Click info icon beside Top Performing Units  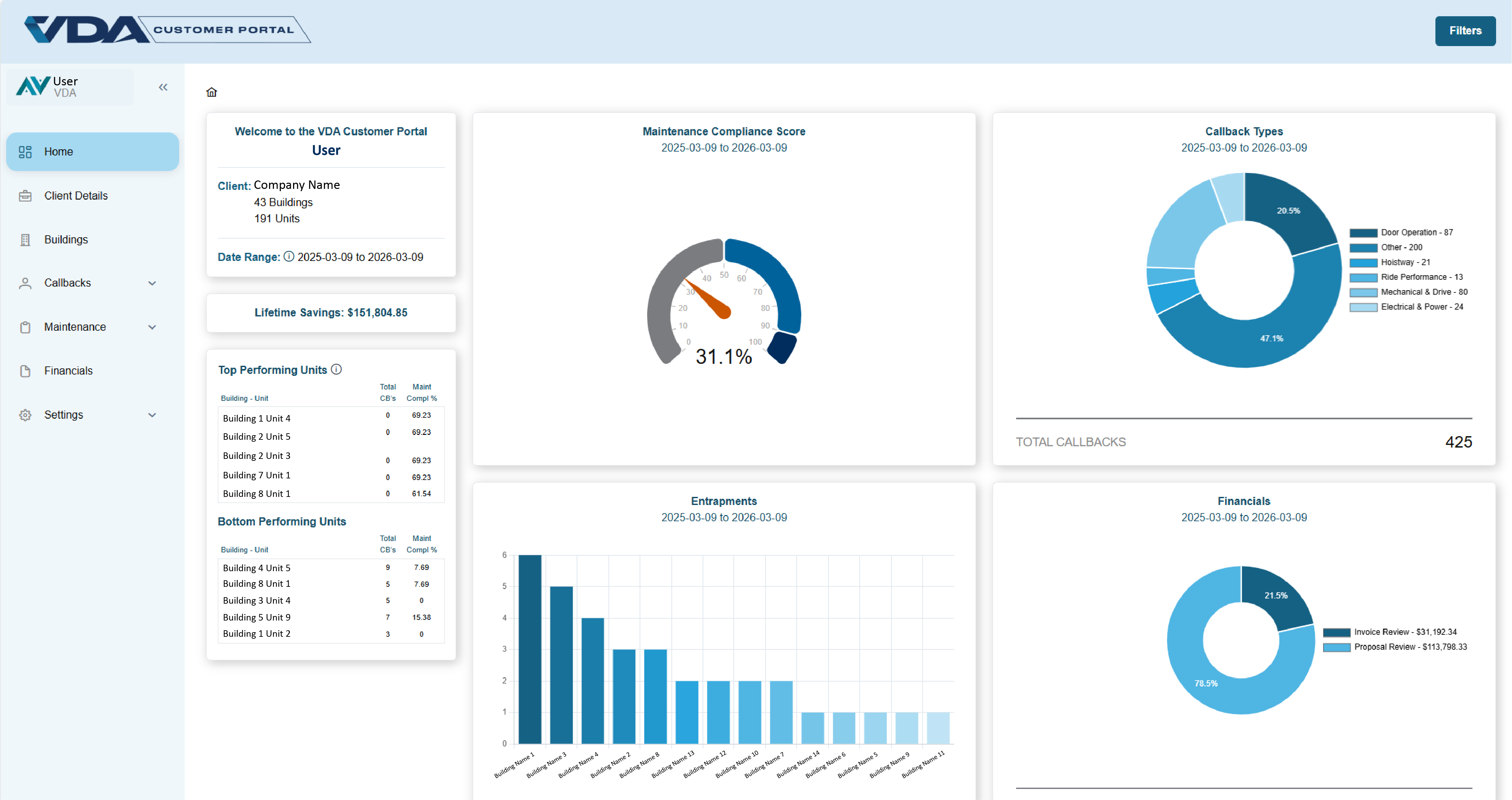pos(336,369)
